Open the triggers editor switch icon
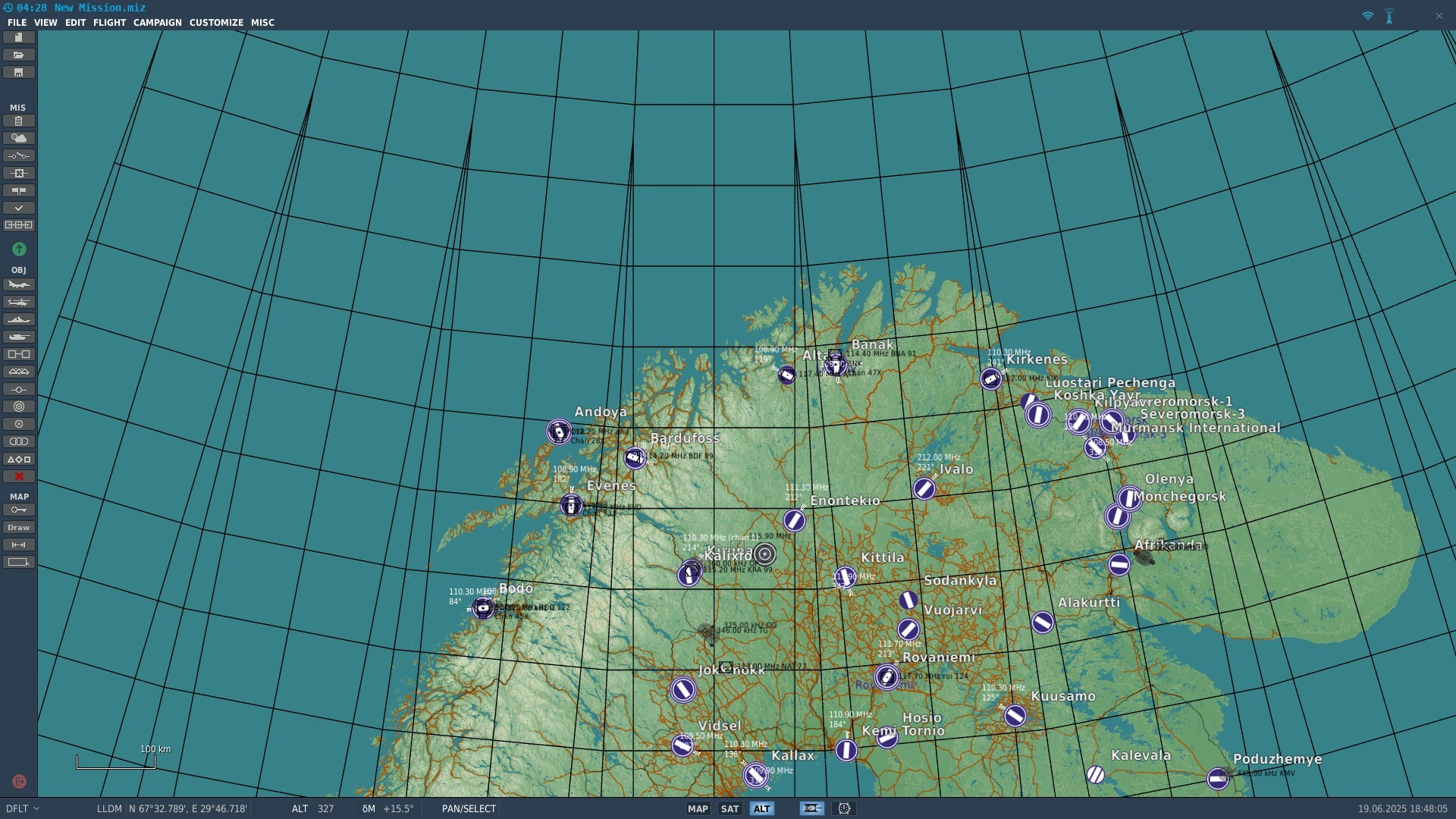Image resolution: width=1456 pixels, height=819 pixels. coord(19,155)
